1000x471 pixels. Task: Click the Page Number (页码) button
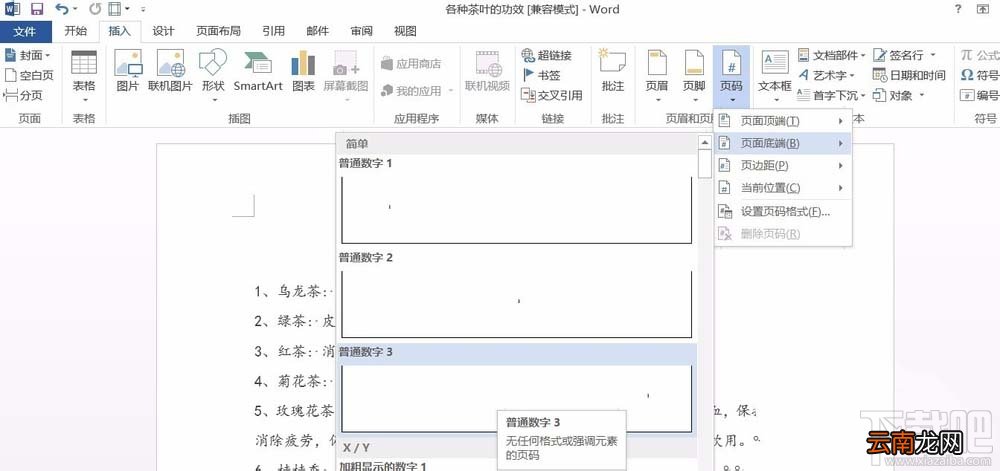click(x=731, y=76)
